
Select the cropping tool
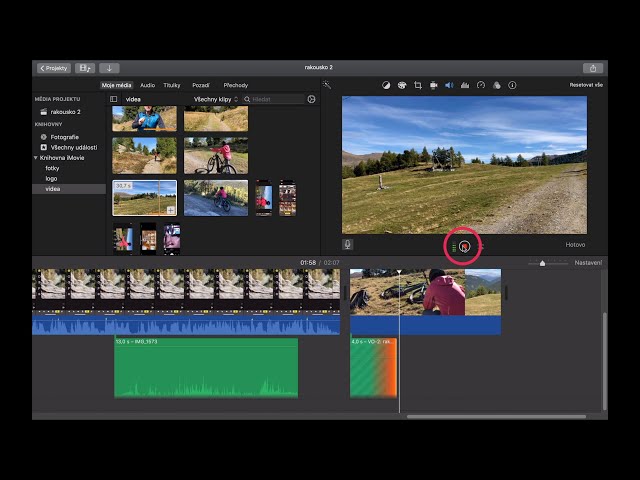(x=418, y=85)
